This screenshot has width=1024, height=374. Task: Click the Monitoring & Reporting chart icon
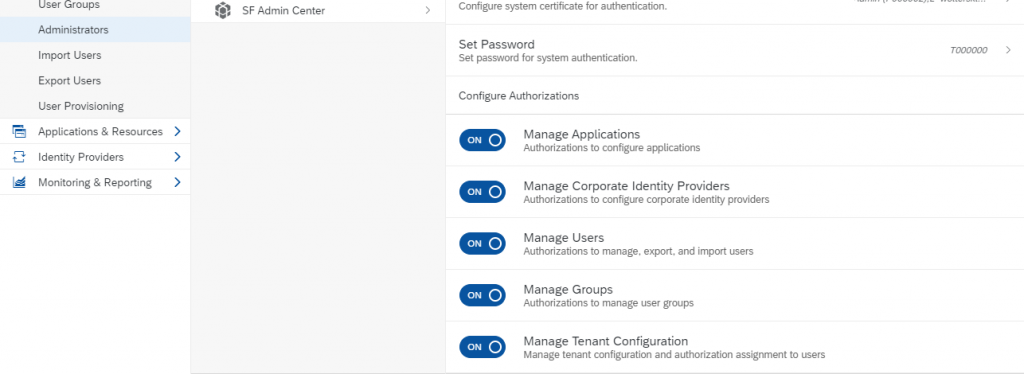(19, 183)
